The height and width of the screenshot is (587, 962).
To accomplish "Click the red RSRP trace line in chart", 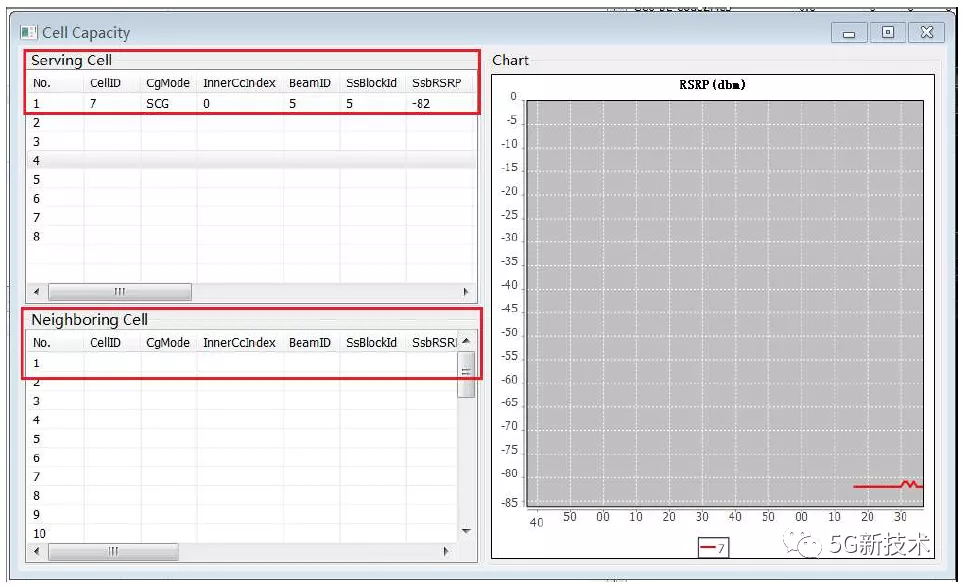I will [x=888, y=485].
